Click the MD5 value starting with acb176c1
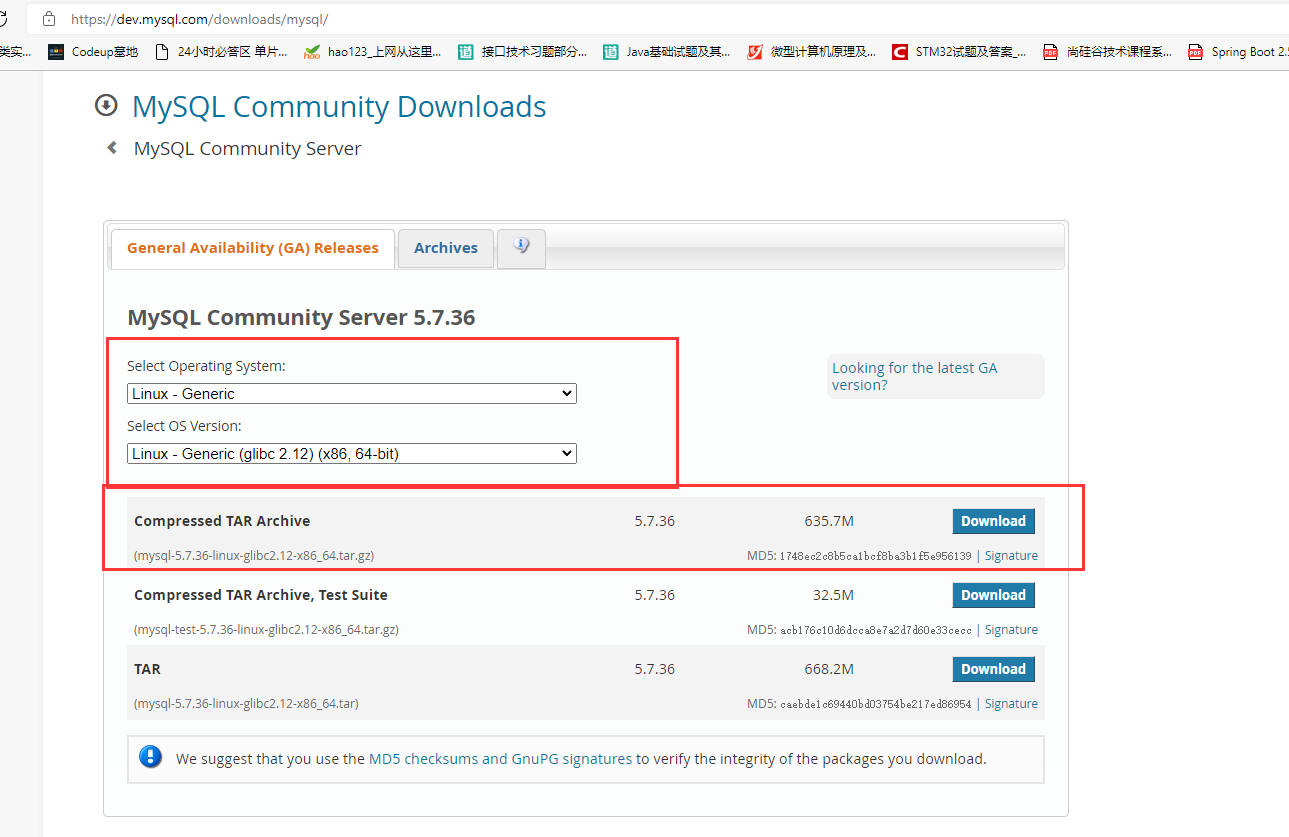The height and width of the screenshot is (837, 1289). pos(875,630)
